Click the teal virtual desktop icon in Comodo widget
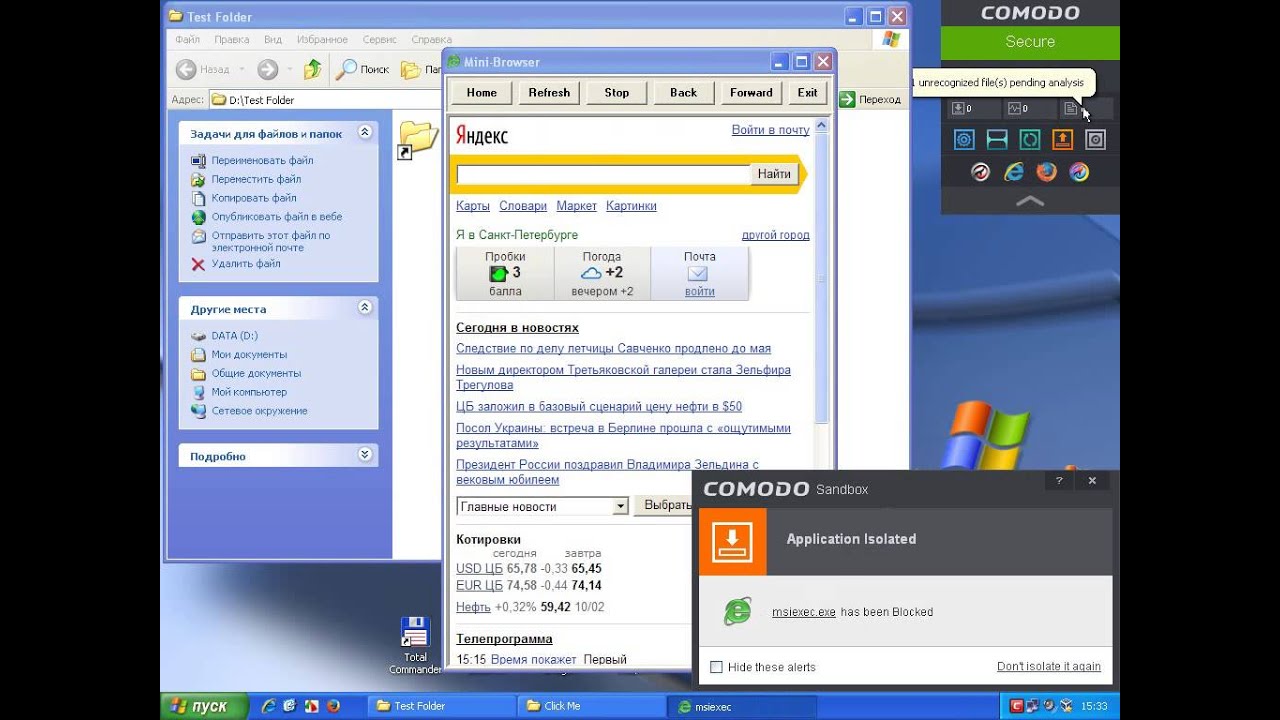The height and width of the screenshot is (720, 1280). [x=997, y=140]
